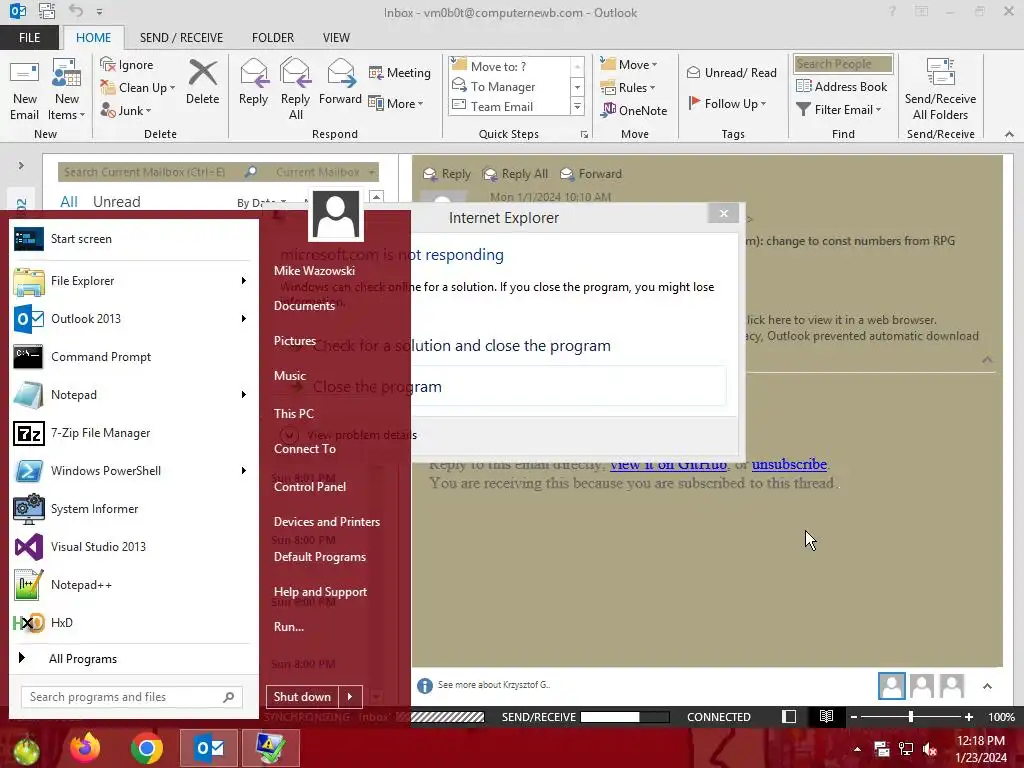Click Reply All in reading pane
The image size is (1024, 768).
(515, 174)
